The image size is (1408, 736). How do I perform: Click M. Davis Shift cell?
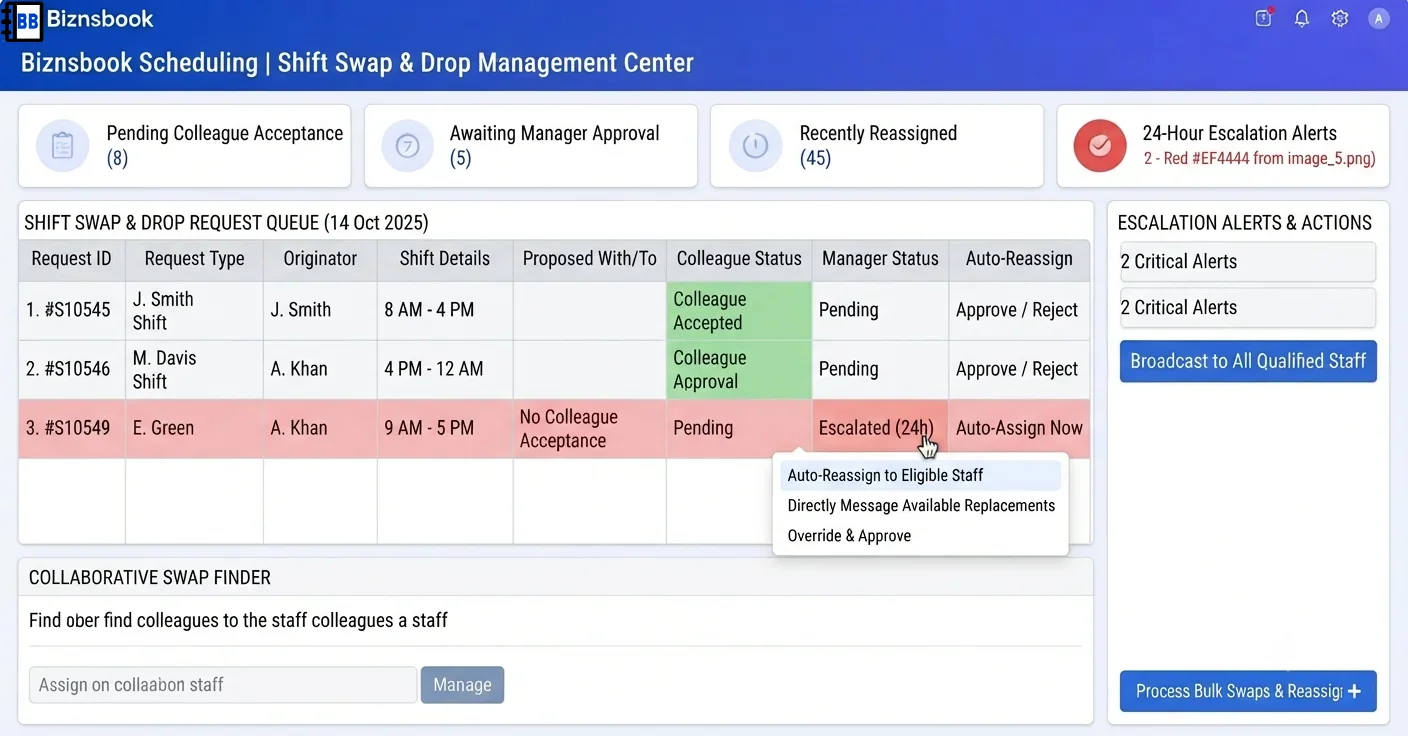pyautogui.click(x=194, y=369)
